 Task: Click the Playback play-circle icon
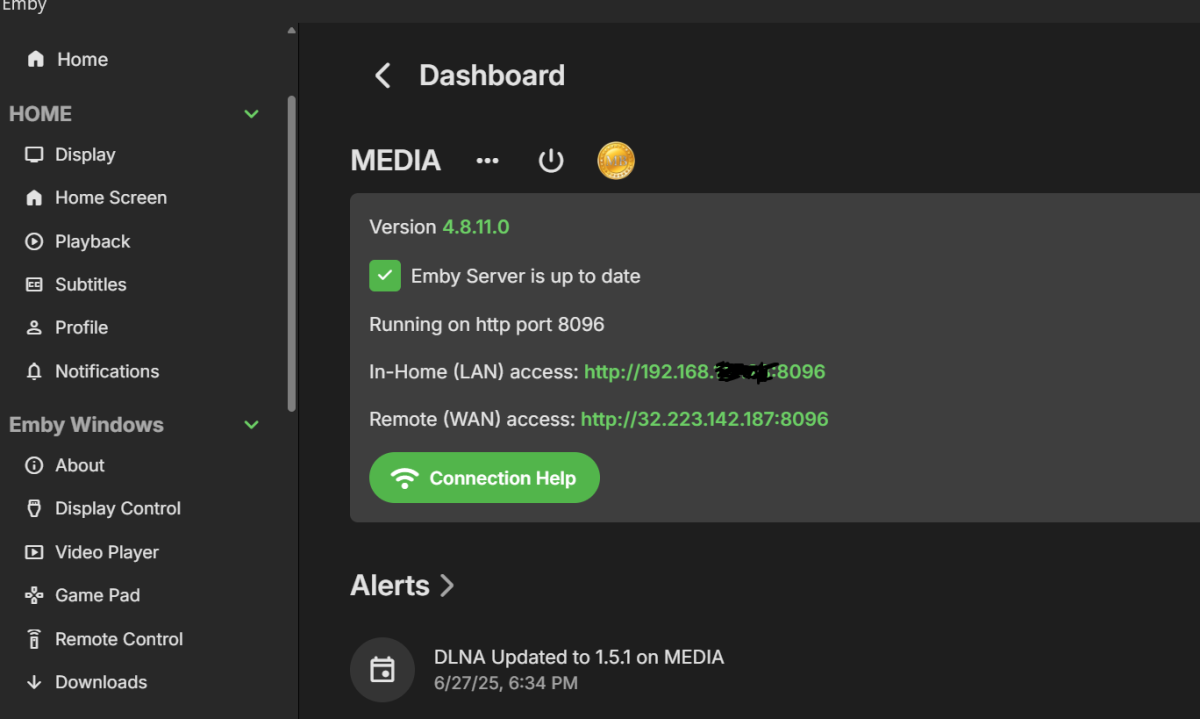point(34,242)
